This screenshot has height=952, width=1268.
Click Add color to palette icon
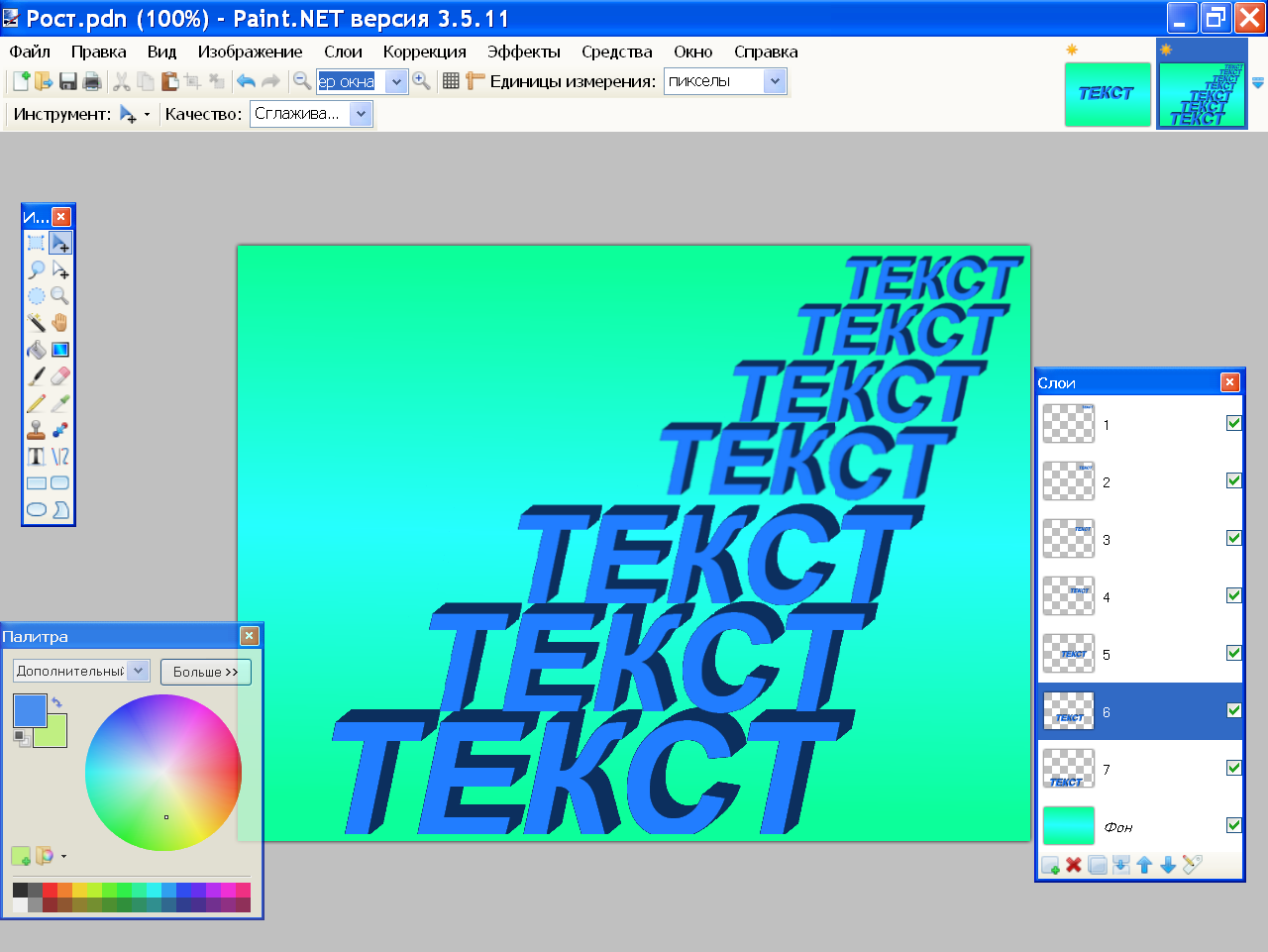[x=21, y=856]
